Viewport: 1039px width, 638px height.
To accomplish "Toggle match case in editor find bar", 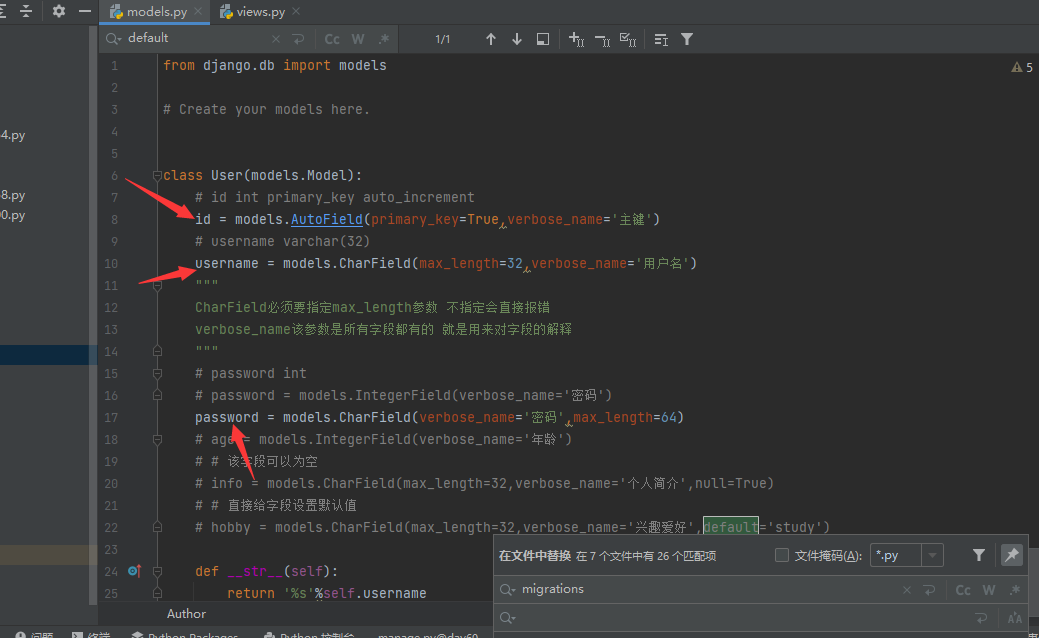I will click(332, 39).
